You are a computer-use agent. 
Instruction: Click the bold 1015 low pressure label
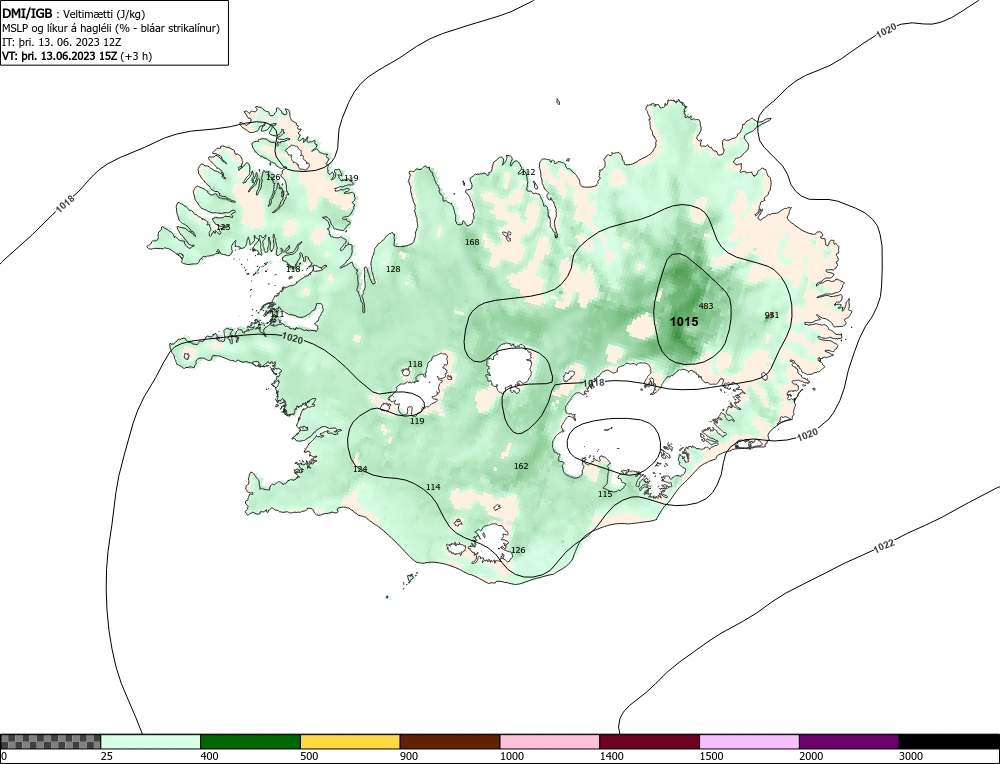(684, 322)
